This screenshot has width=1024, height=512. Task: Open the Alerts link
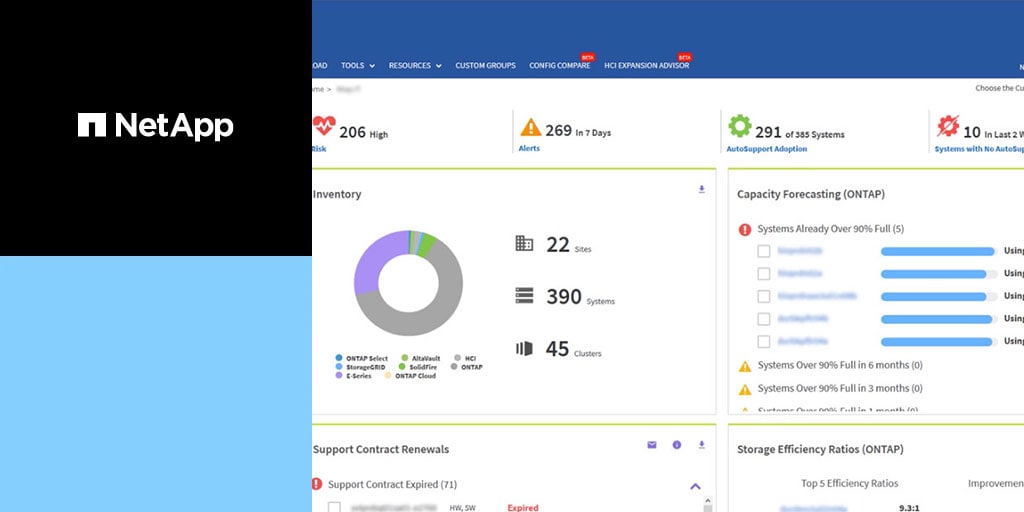tap(529, 149)
